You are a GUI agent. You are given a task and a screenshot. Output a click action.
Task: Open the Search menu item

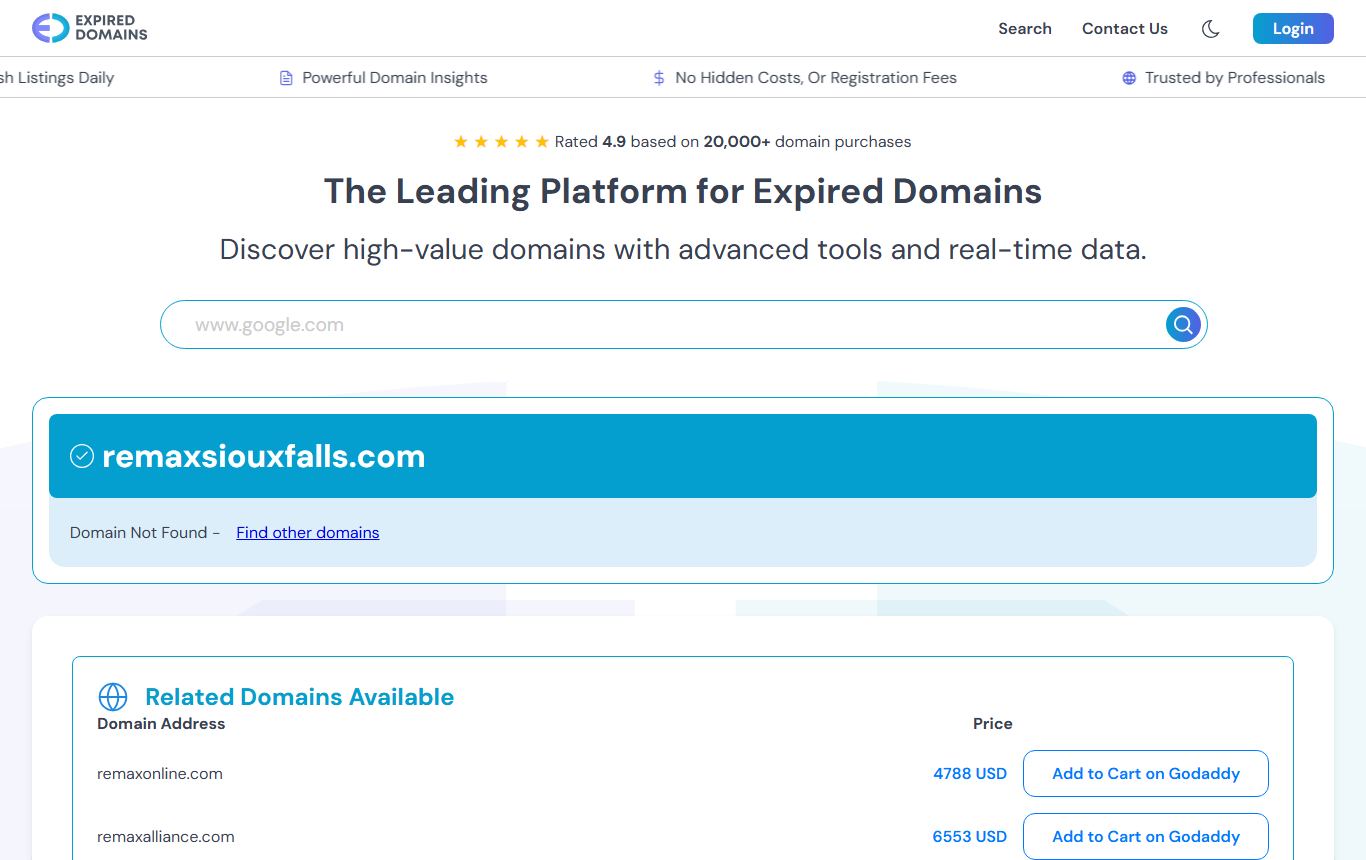point(1025,29)
